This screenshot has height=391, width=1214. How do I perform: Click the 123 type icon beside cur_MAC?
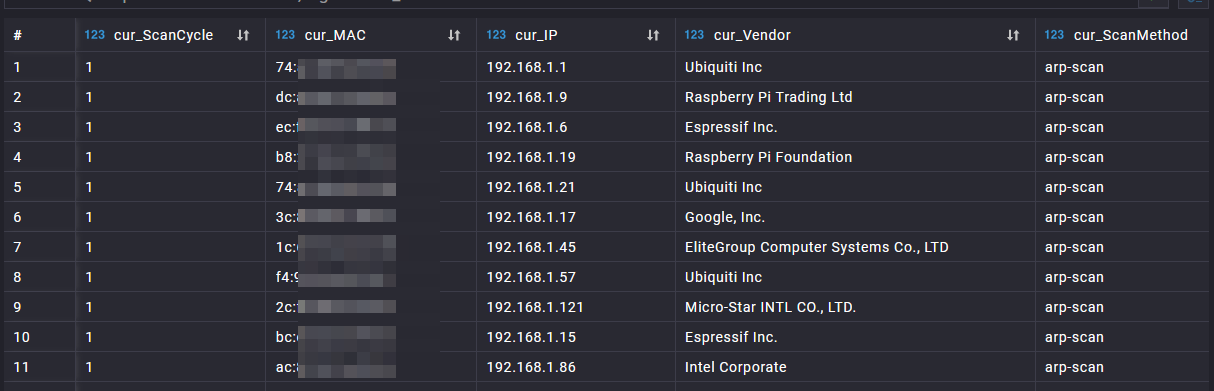[285, 35]
